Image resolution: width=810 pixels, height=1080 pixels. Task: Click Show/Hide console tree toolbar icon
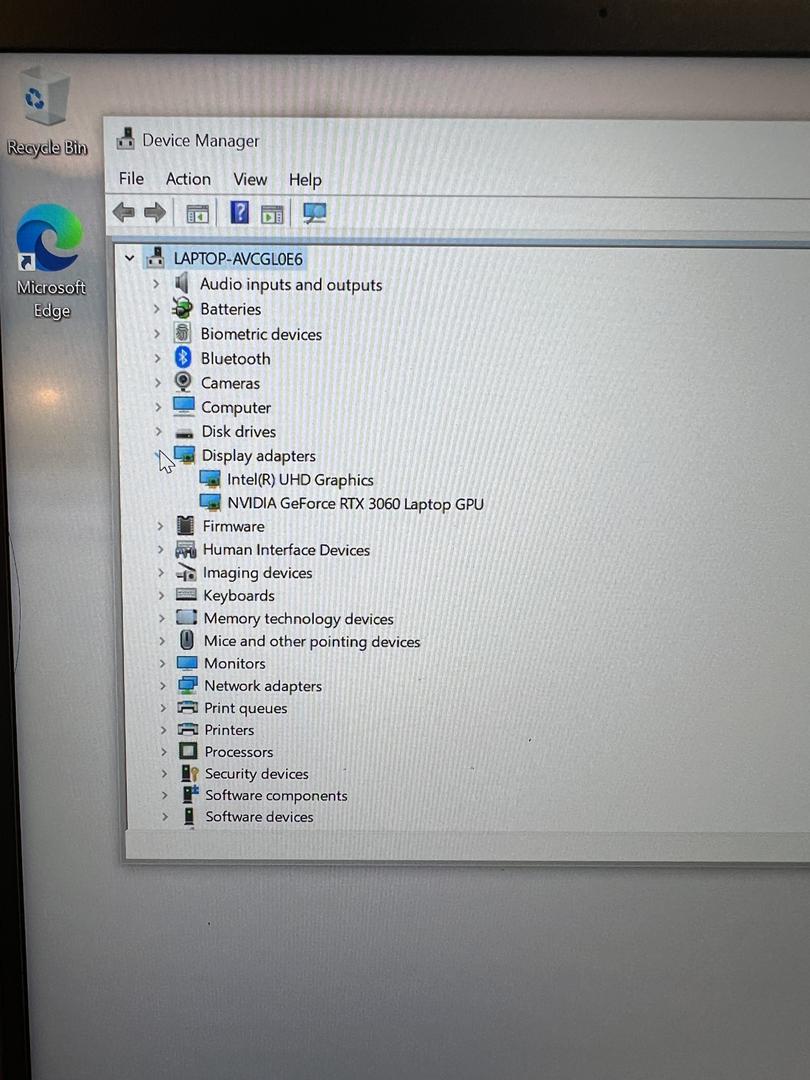(x=198, y=214)
